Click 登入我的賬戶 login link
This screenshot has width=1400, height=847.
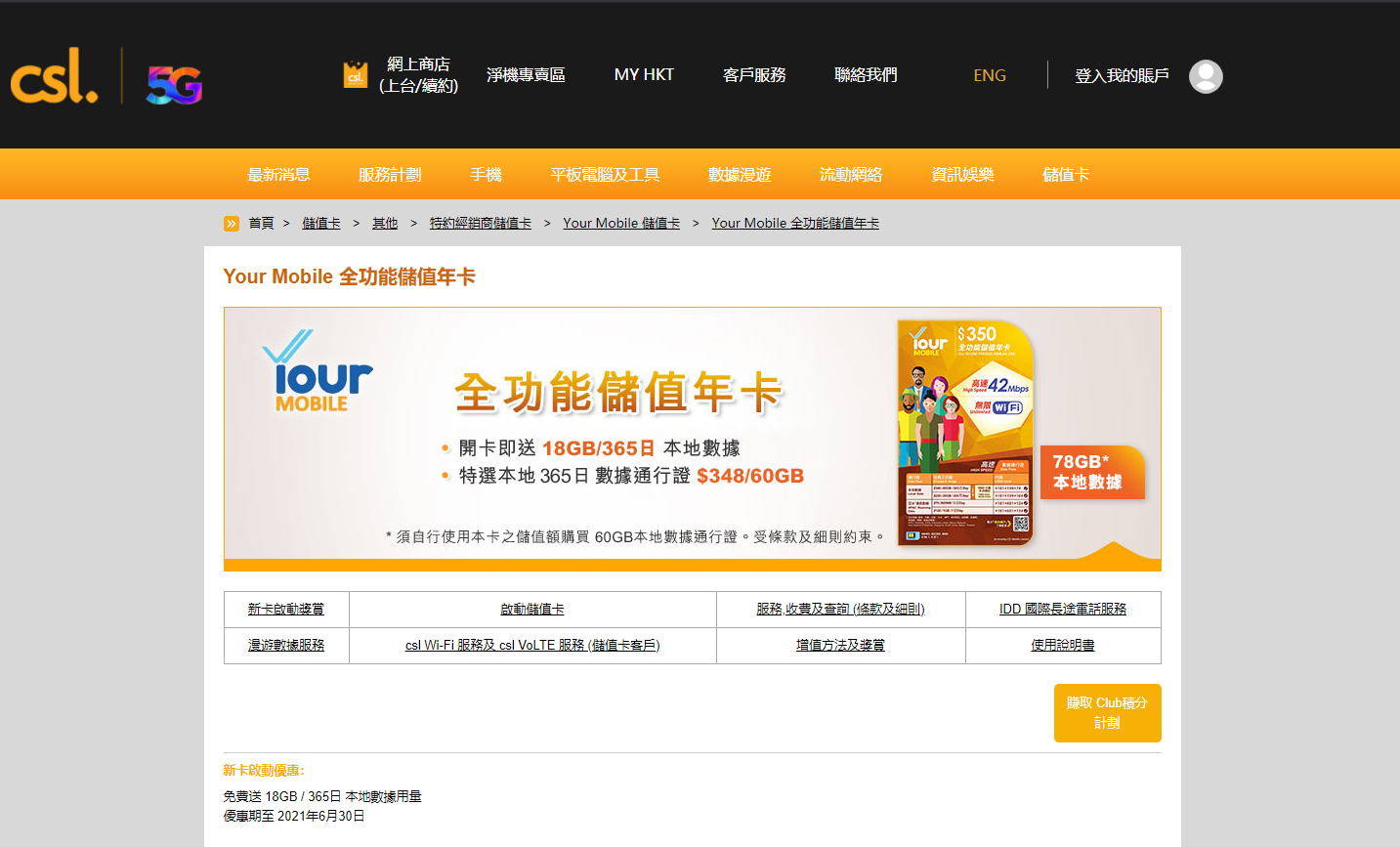(x=1122, y=76)
